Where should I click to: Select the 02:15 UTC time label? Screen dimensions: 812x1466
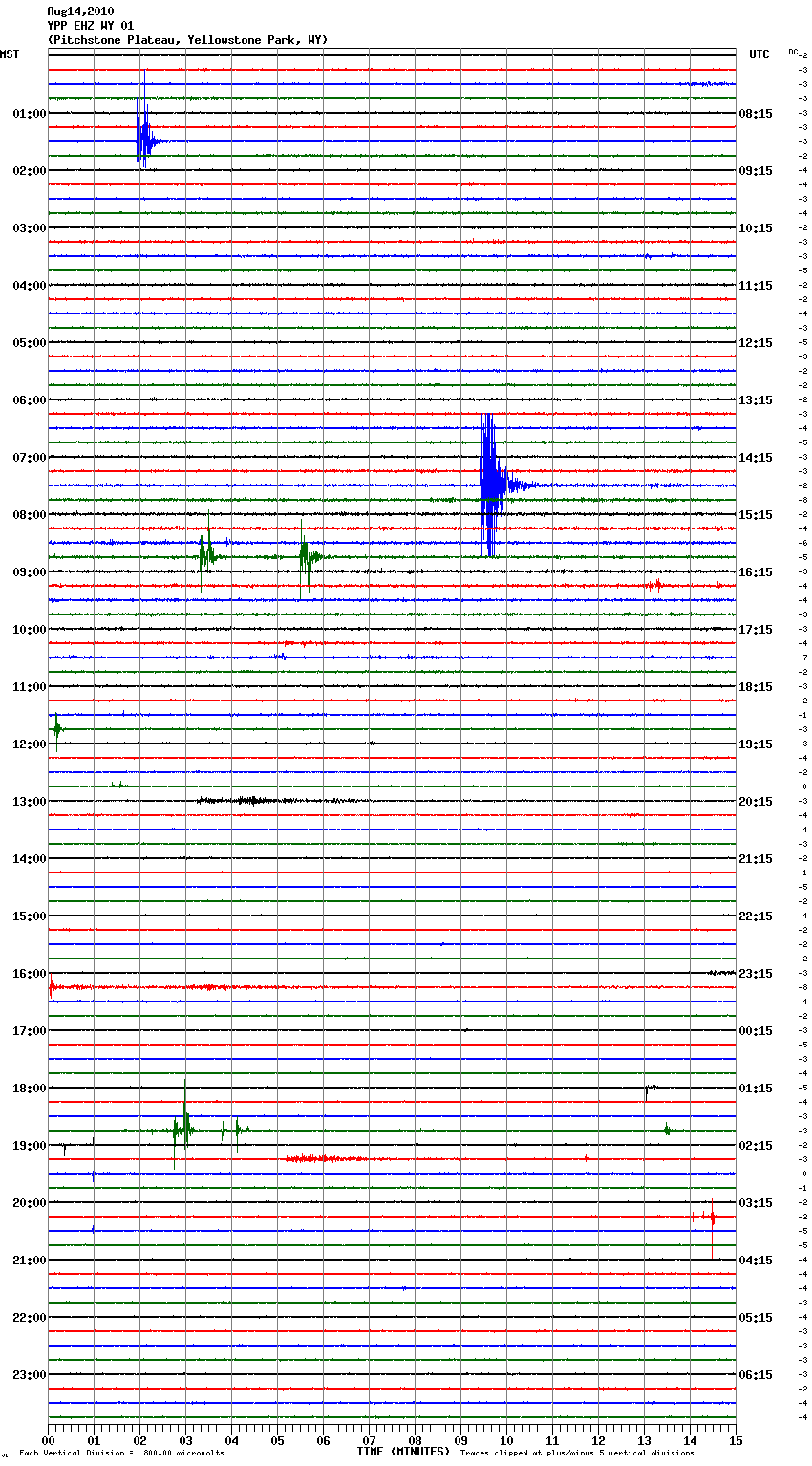756,1146
